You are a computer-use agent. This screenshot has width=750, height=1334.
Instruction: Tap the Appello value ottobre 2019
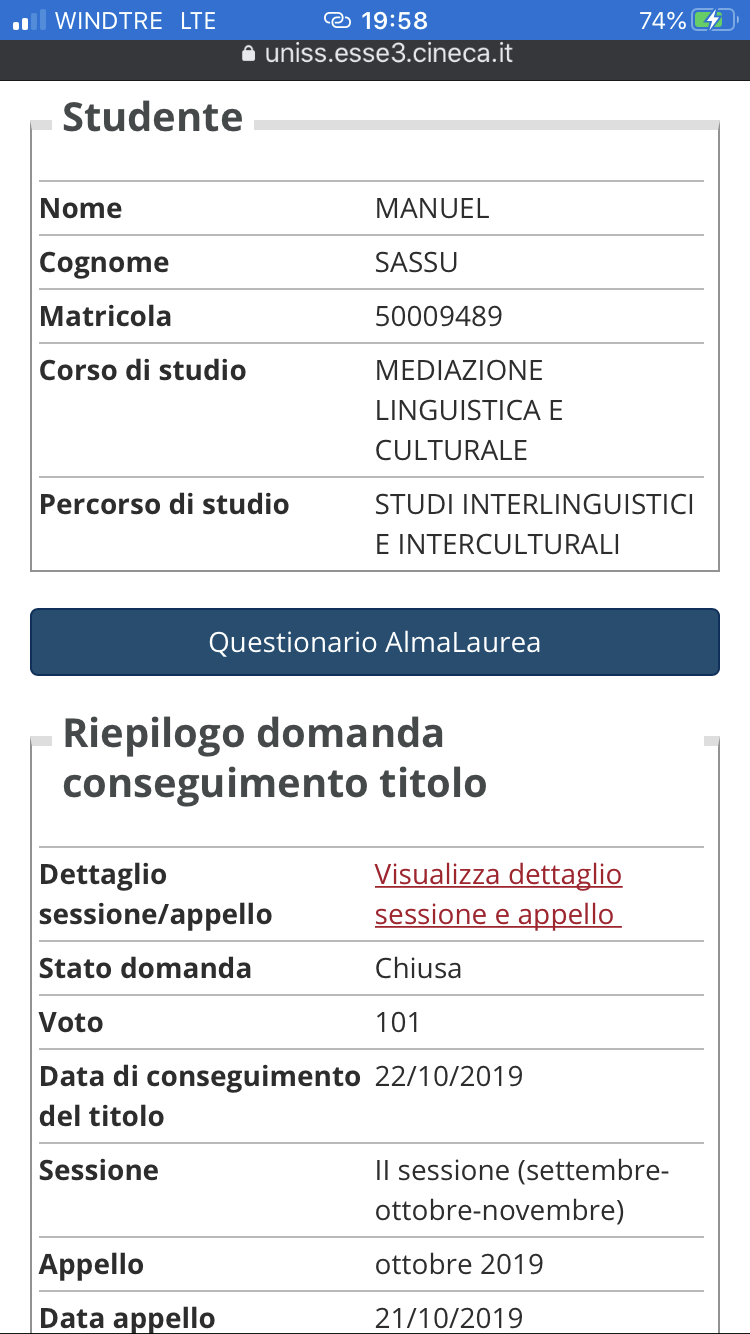click(459, 1264)
